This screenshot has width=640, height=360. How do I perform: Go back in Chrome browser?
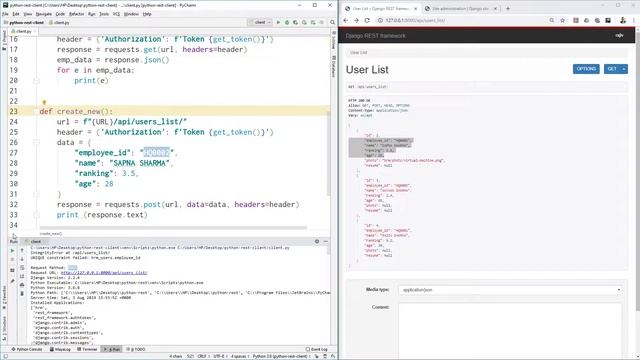click(346, 20)
